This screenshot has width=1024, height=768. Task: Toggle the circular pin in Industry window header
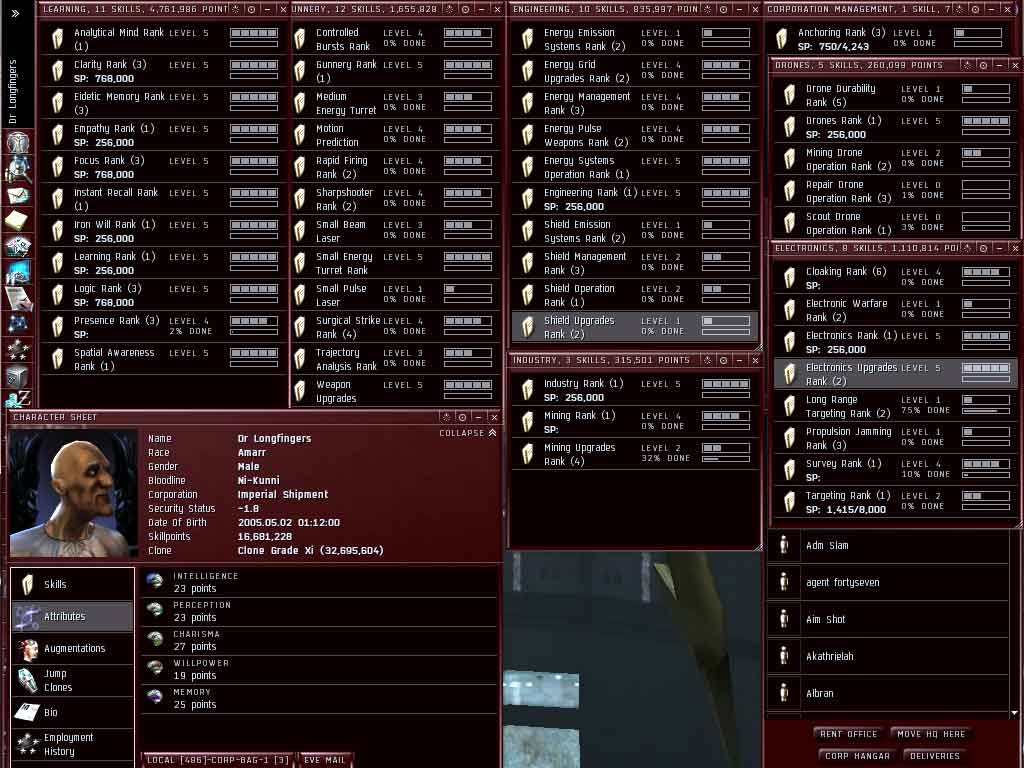723,360
